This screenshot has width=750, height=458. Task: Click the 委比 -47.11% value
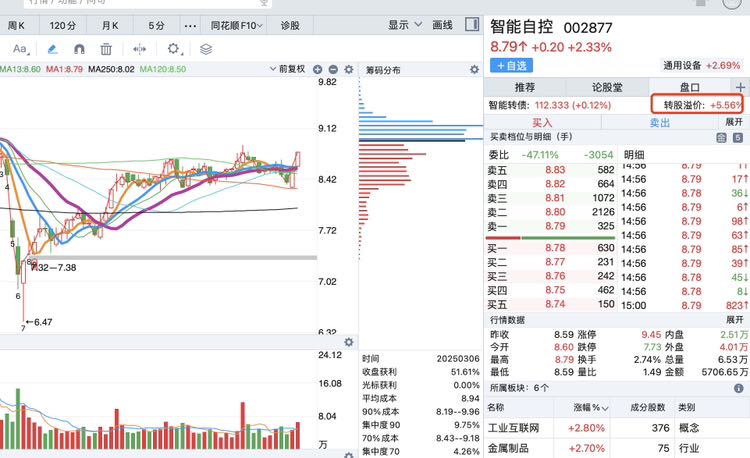click(540, 155)
